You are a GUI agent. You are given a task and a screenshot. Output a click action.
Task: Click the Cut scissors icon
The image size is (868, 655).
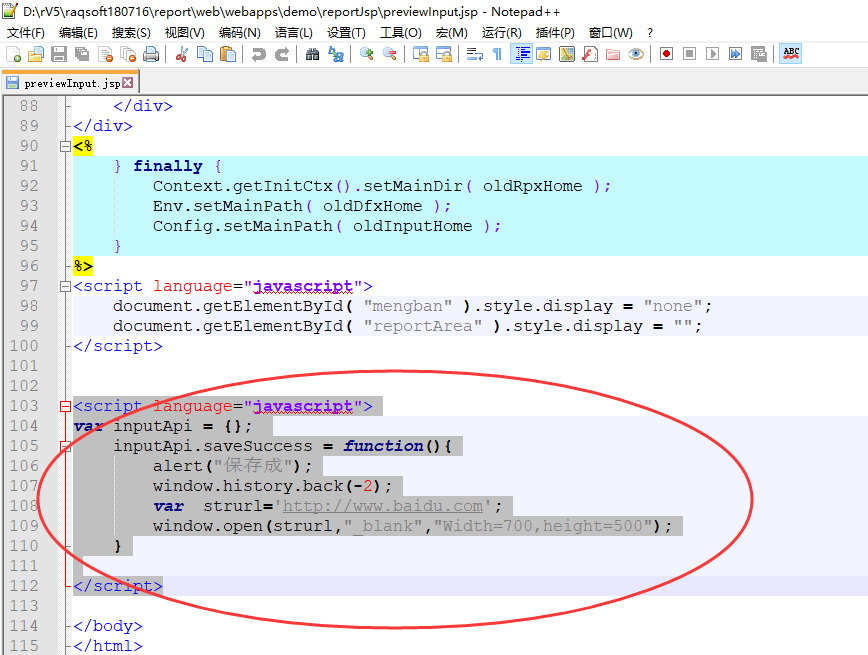[182, 54]
